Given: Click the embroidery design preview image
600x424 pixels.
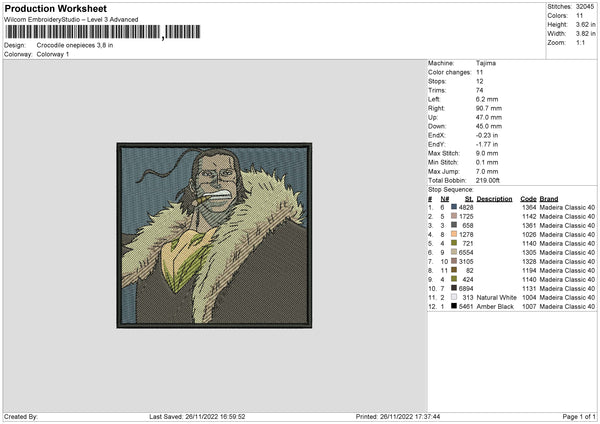Looking at the screenshot, I should pyautogui.click(x=214, y=235).
